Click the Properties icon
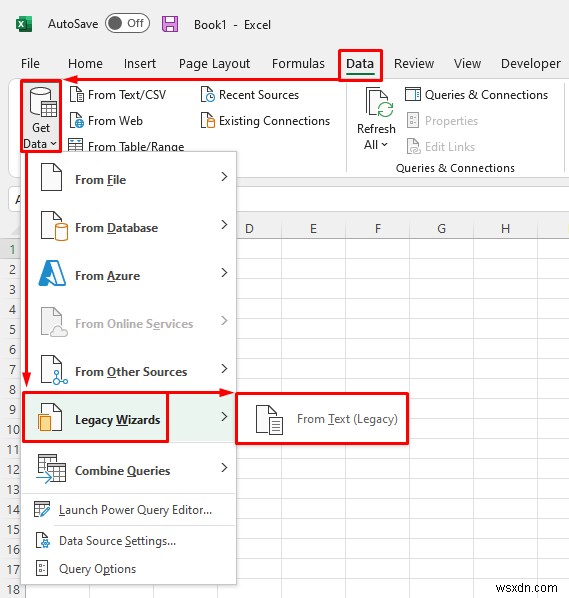569x598 pixels. point(413,120)
